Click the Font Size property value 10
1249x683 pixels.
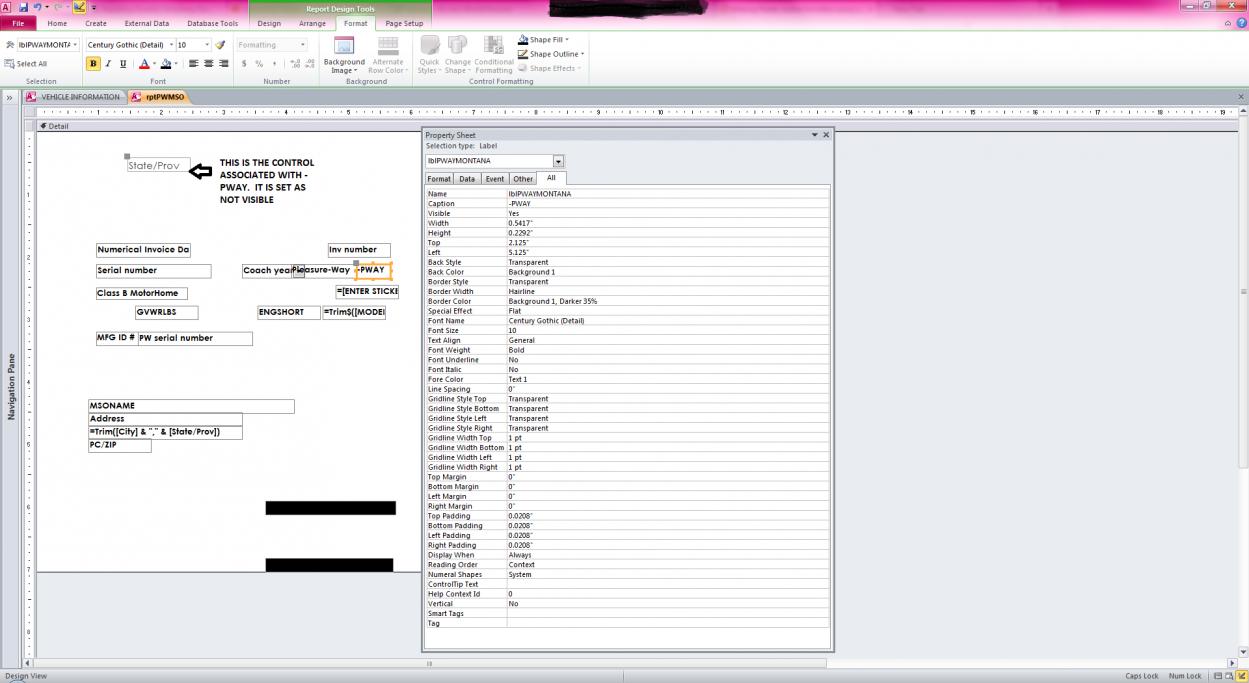point(668,330)
